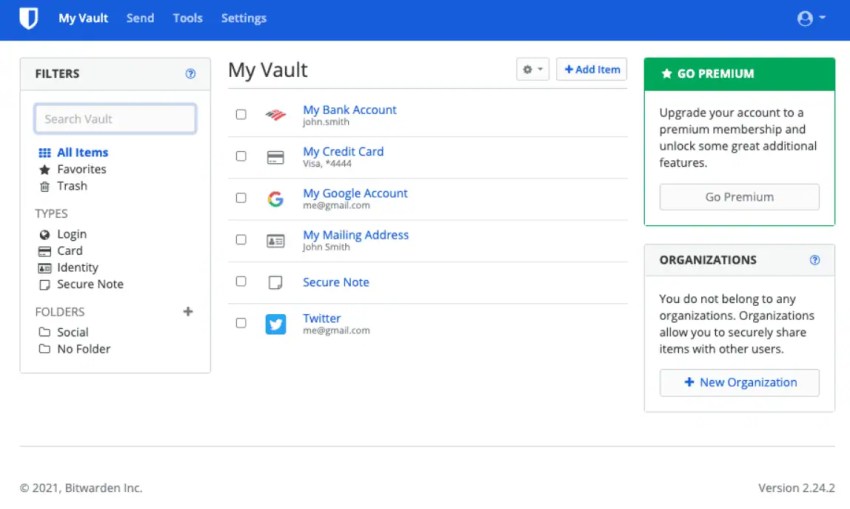Click the Google logo icon
Screen dimensions: 850x509
275,199
